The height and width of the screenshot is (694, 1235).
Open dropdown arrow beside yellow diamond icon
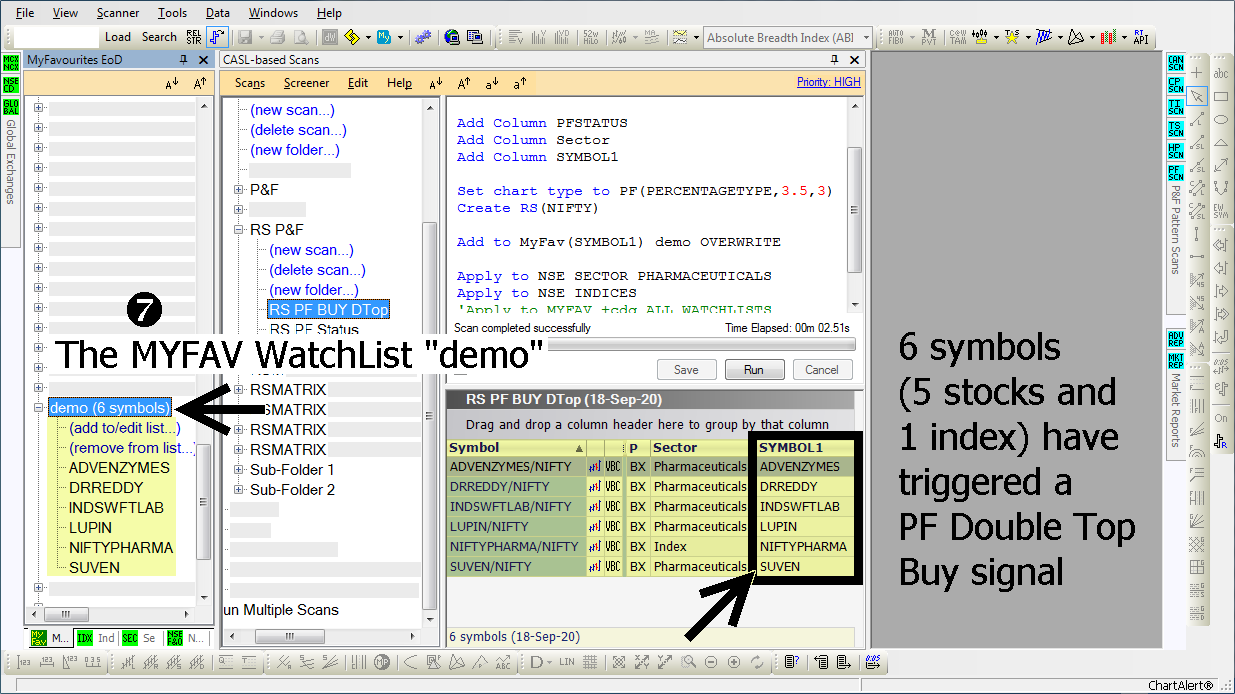tap(368, 37)
